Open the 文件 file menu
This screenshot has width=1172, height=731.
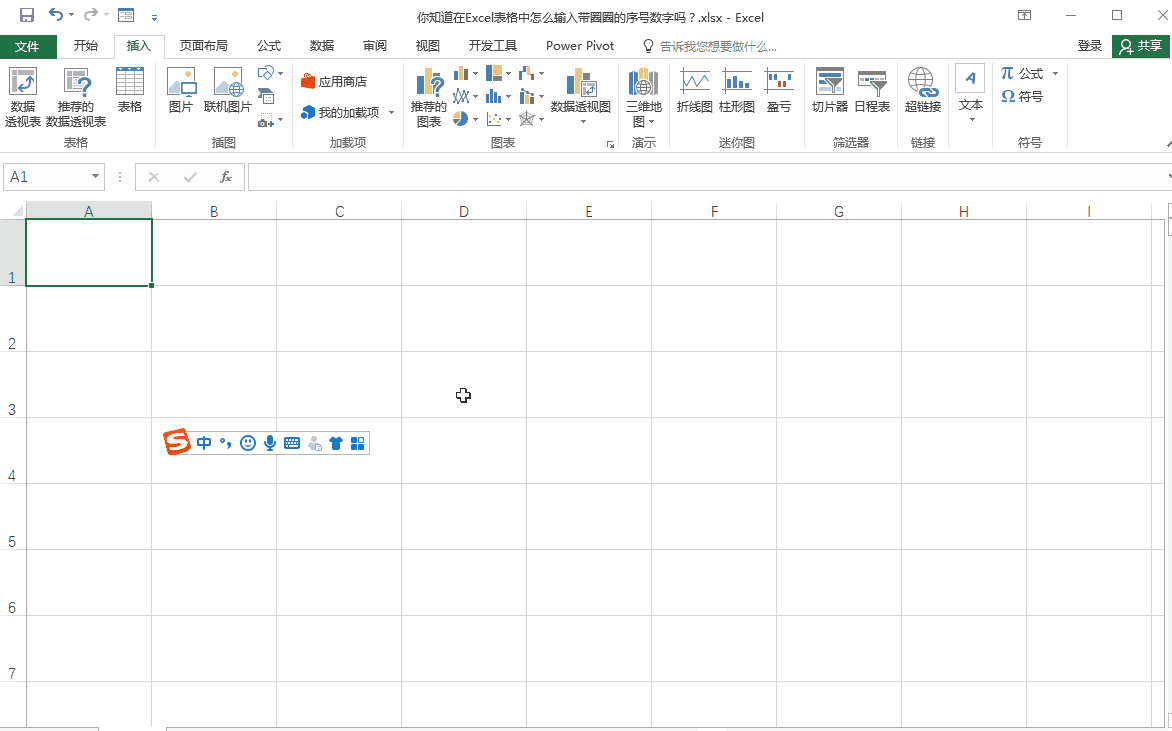(x=28, y=46)
